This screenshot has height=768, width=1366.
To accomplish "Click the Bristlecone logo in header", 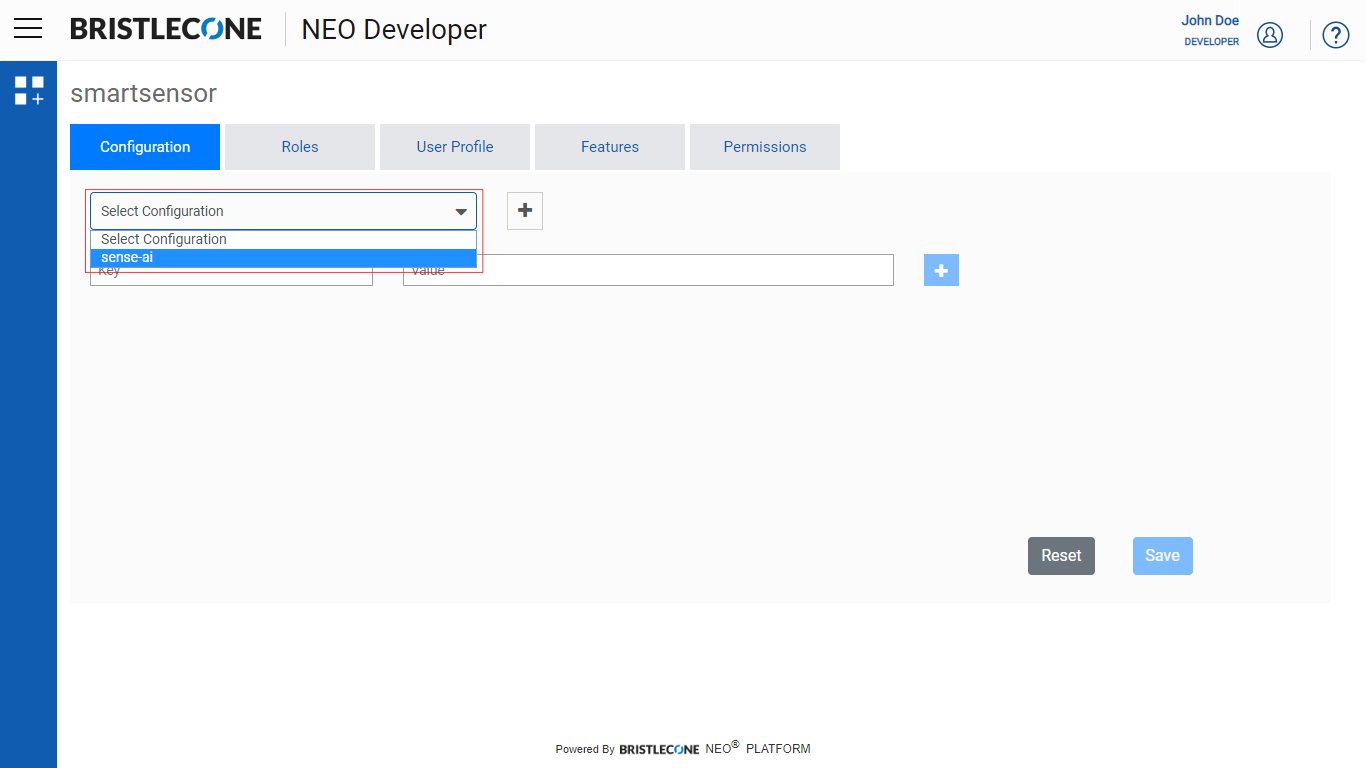I will 166,29.
